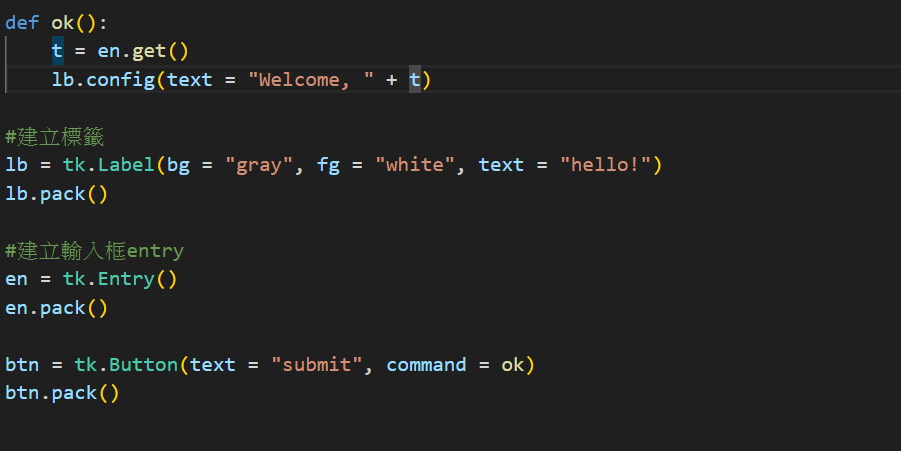
Task: Click en.pack() call line
Action: [x=56, y=308]
